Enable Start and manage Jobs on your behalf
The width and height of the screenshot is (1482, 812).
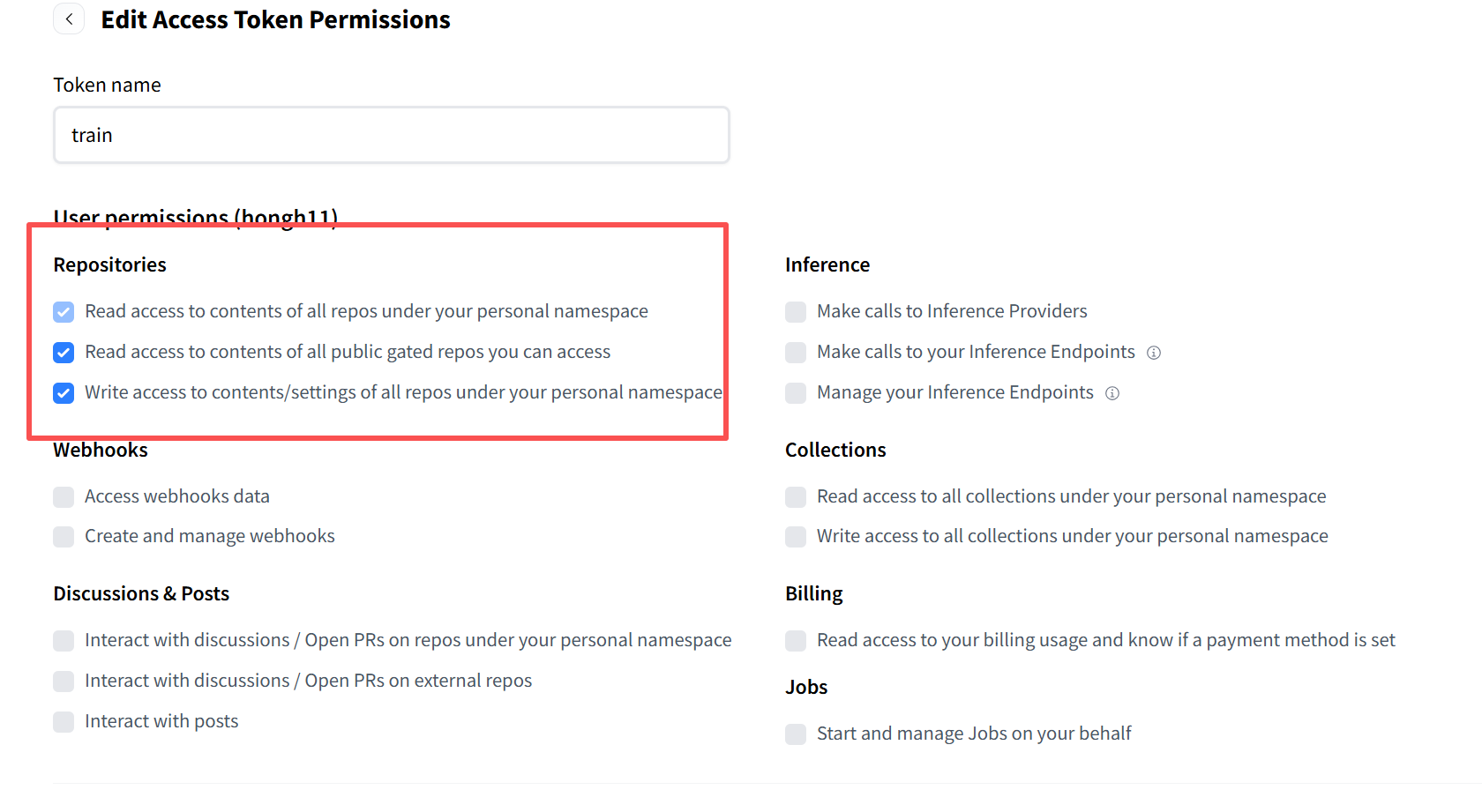click(x=796, y=734)
